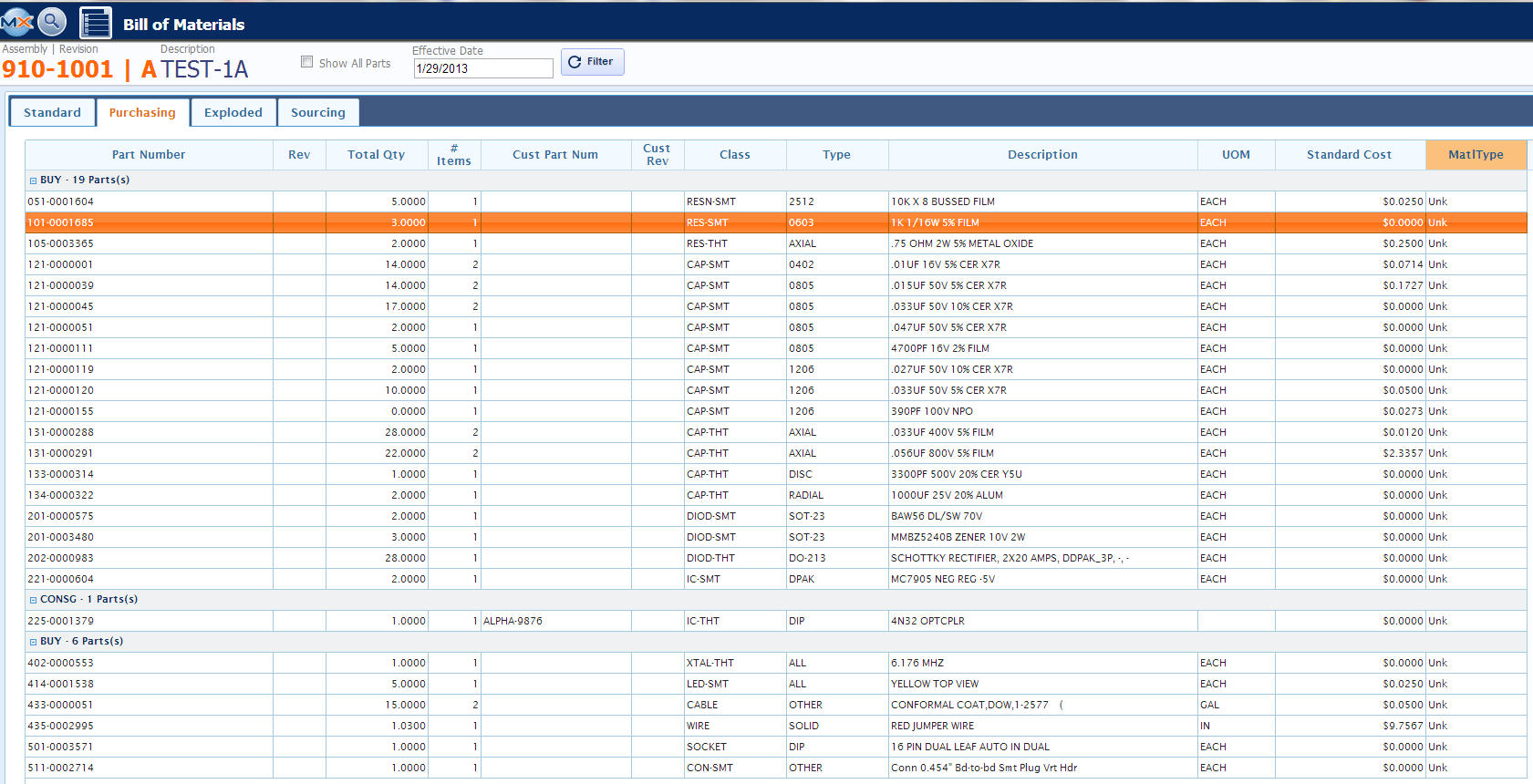Select part number 121-0000045
The image size is (1533, 784).
pos(61,306)
